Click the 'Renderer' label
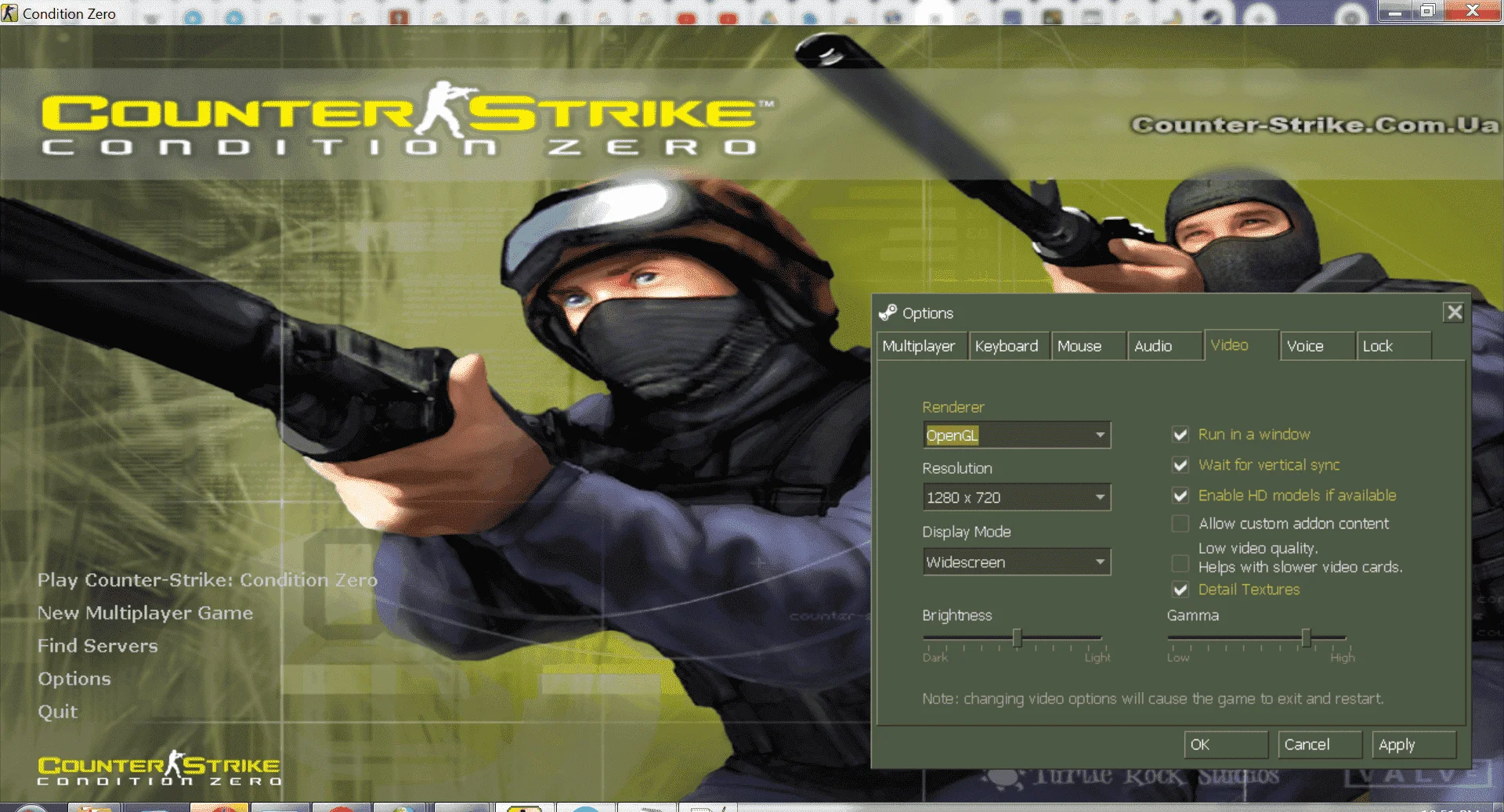This screenshot has height=812, width=1504. tap(953, 407)
